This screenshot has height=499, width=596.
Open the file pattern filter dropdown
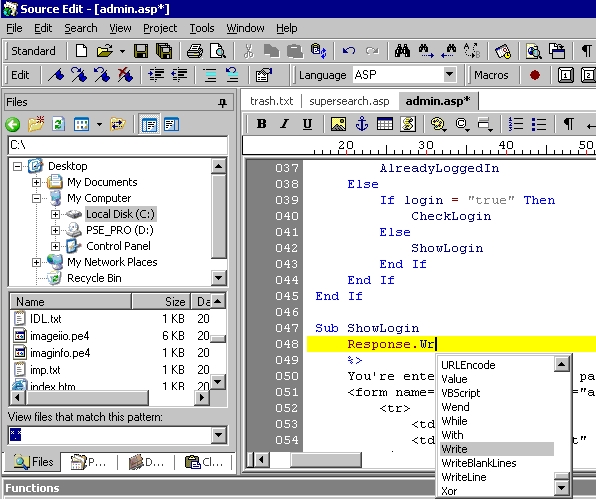219,435
